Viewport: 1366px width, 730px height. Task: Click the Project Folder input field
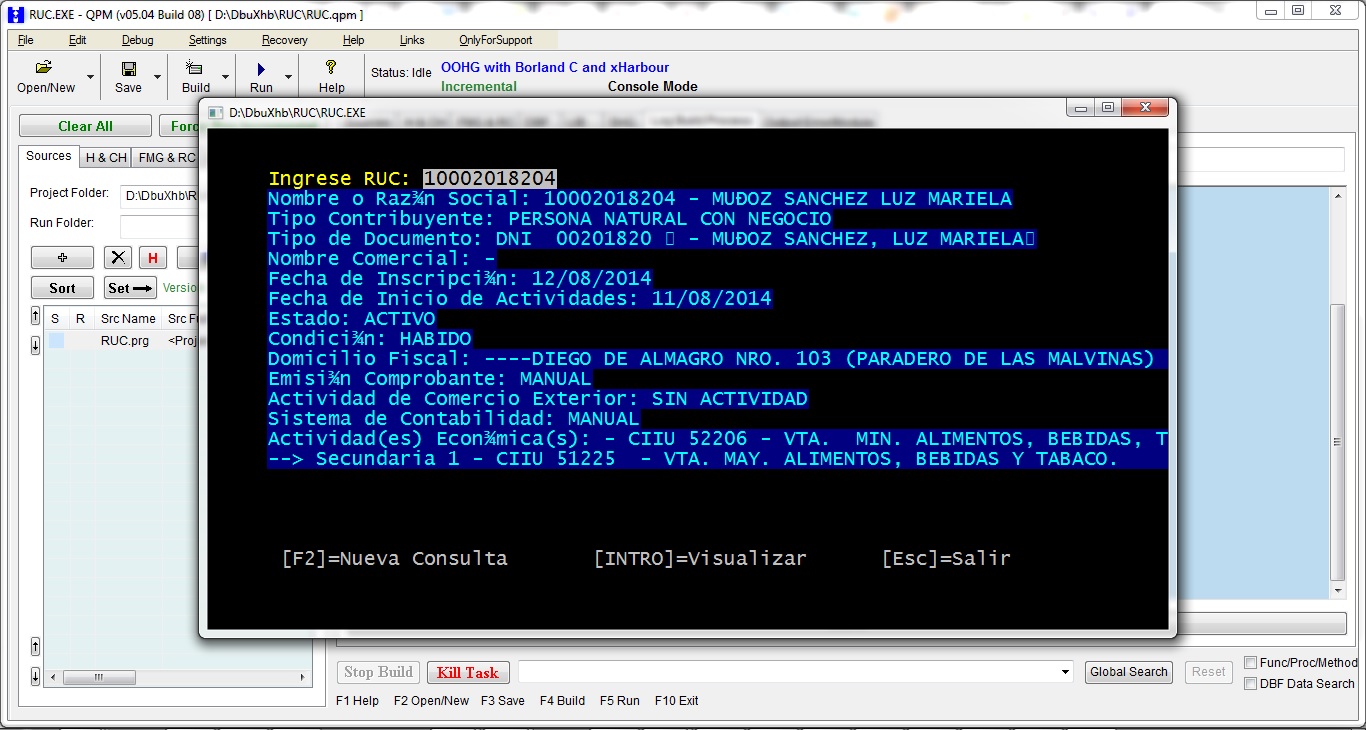(x=160, y=197)
